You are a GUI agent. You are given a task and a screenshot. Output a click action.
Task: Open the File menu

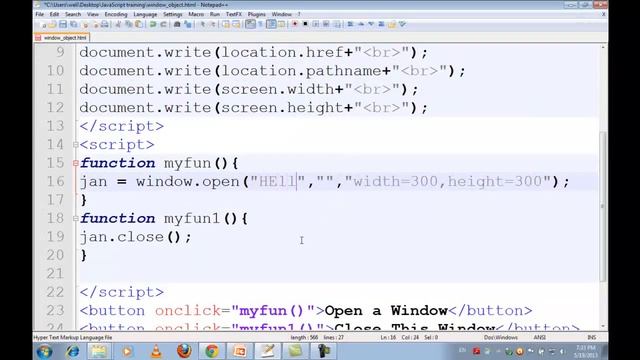tap(40, 14)
